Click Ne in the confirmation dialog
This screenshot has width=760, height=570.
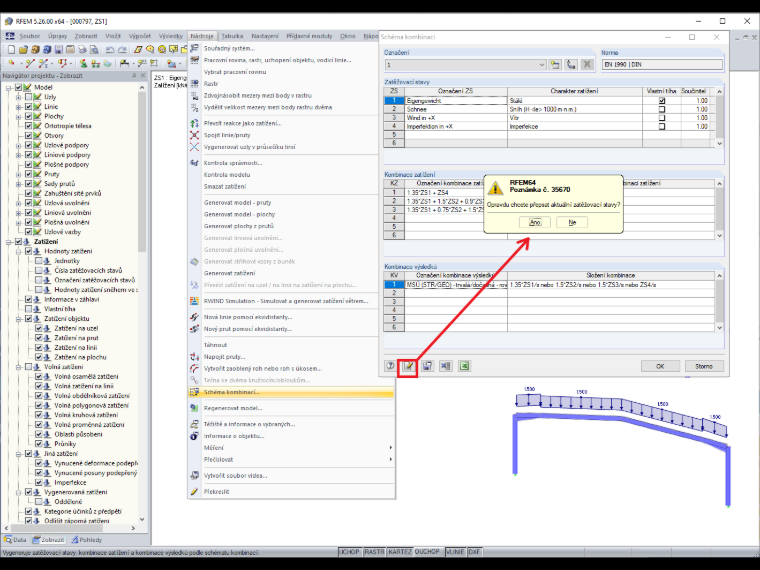(572, 222)
